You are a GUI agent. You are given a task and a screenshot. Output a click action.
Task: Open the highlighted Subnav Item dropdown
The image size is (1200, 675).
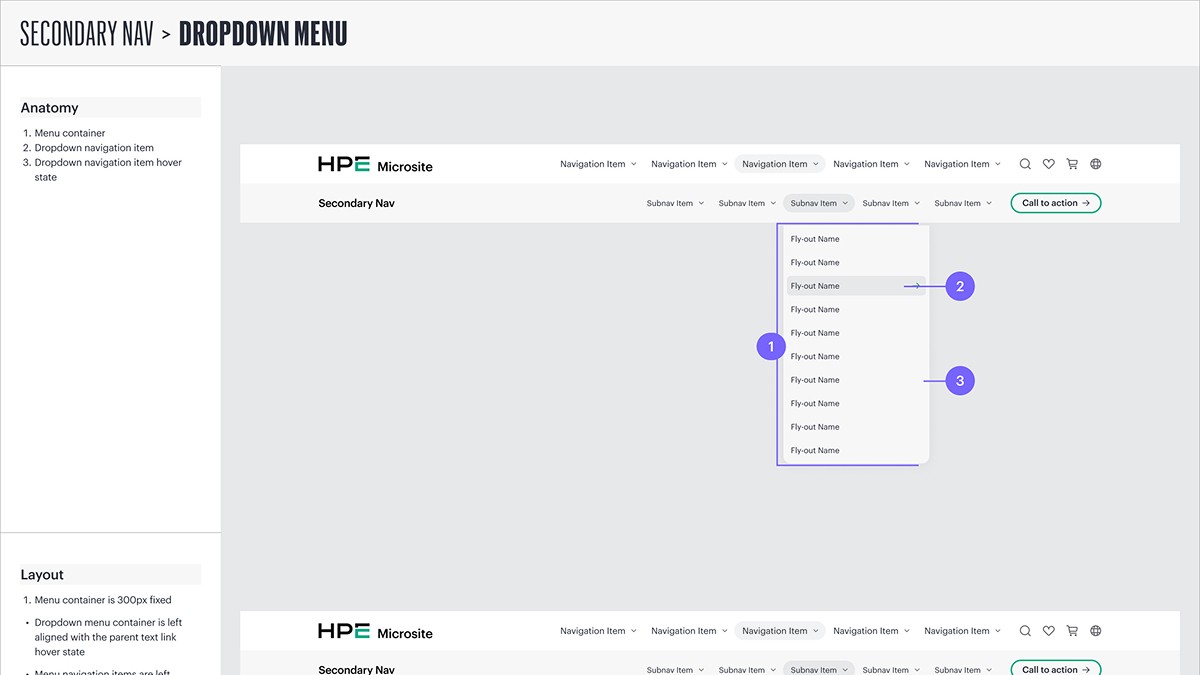818,202
